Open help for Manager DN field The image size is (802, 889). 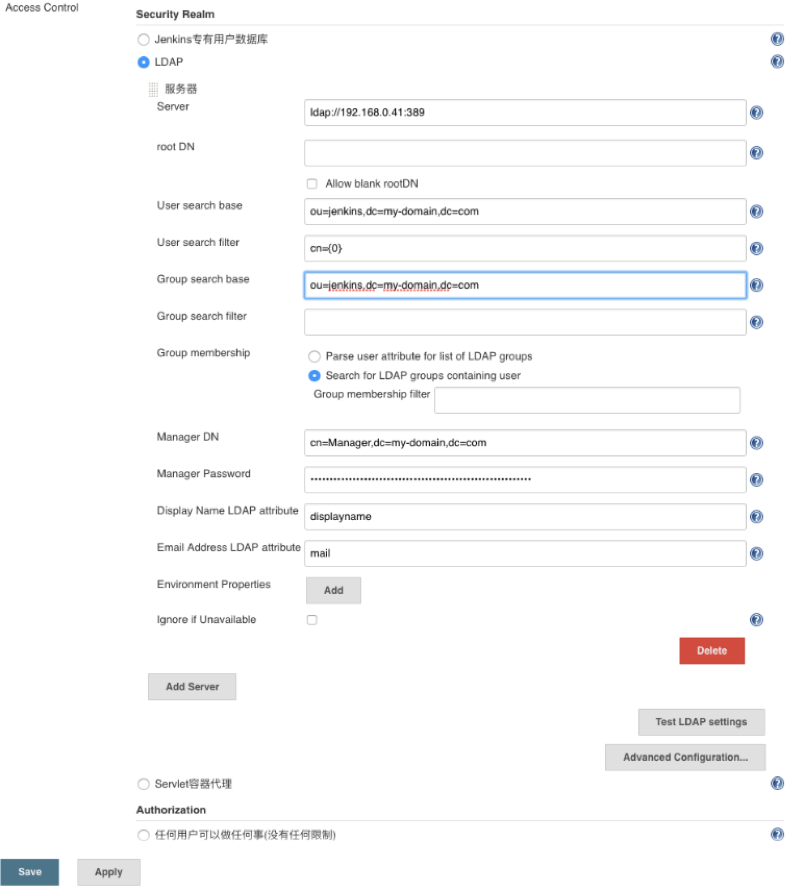click(x=756, y=443)
